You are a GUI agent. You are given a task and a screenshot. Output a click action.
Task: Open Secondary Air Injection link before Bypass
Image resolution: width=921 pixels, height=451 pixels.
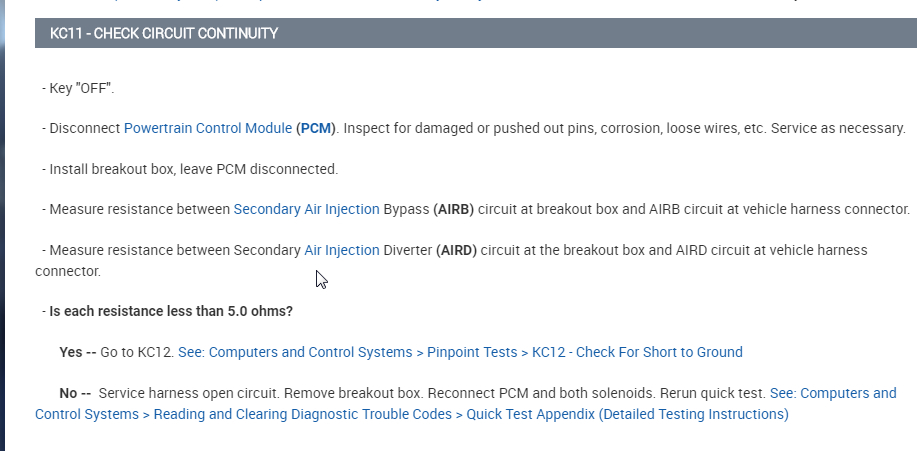[x=306, y=209]
